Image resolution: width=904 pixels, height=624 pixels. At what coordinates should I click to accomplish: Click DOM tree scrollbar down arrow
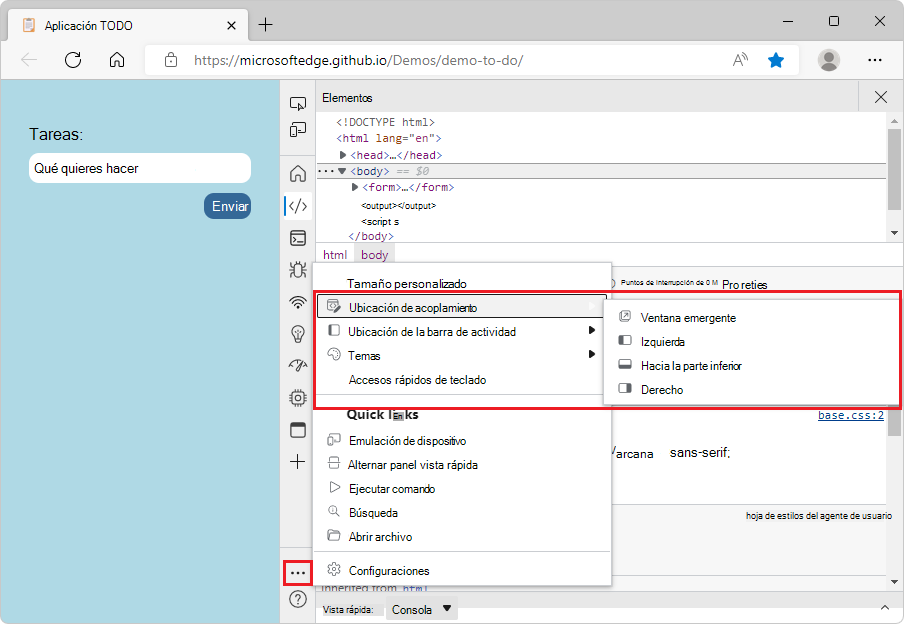[x=894, y=234]
